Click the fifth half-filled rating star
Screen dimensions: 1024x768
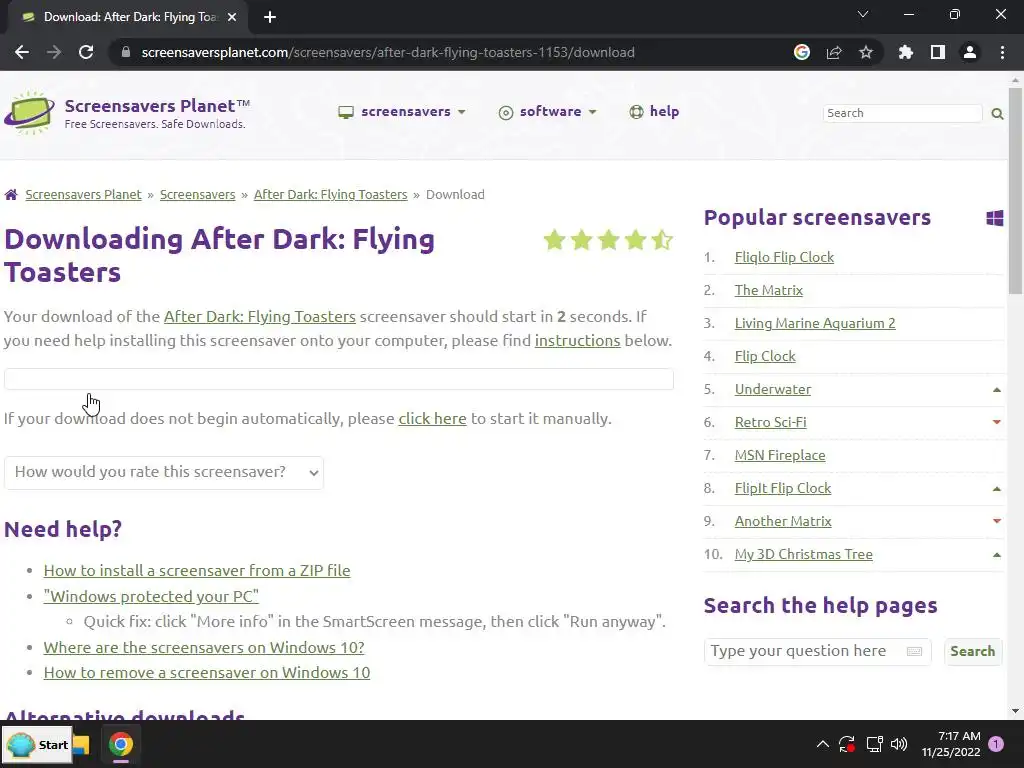(x=662, y=240)
